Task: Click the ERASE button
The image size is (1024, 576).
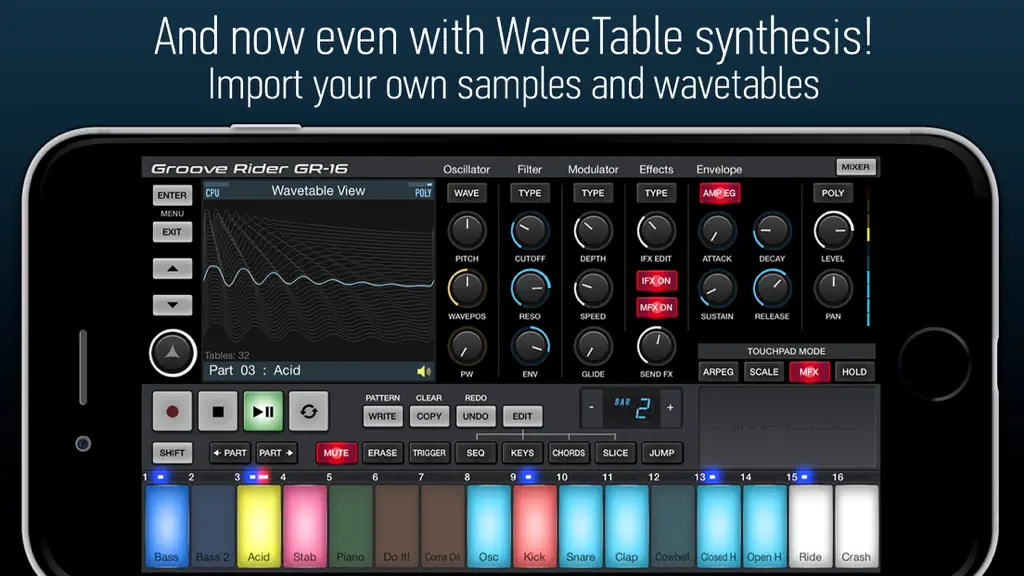Action: [x=383, y=453]
